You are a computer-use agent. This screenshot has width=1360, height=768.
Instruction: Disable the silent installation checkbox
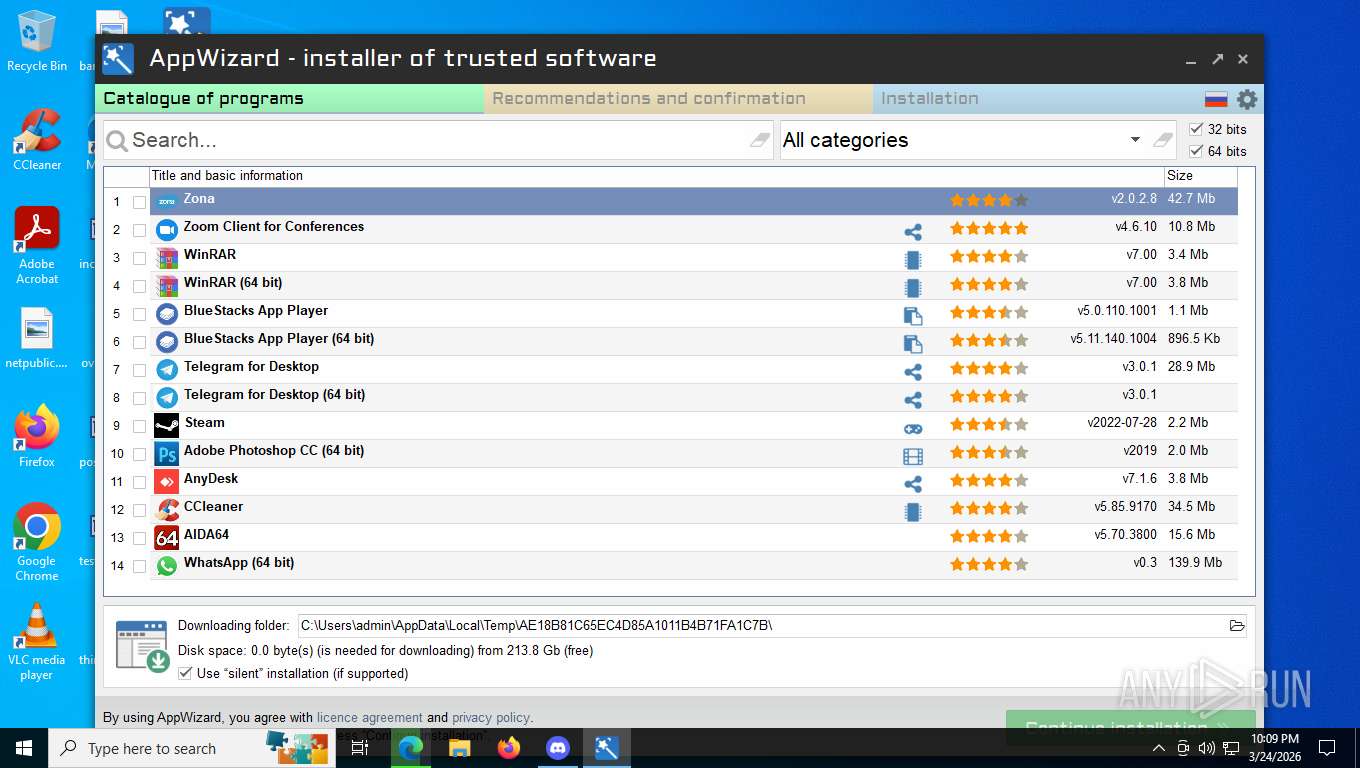(185, 673)
